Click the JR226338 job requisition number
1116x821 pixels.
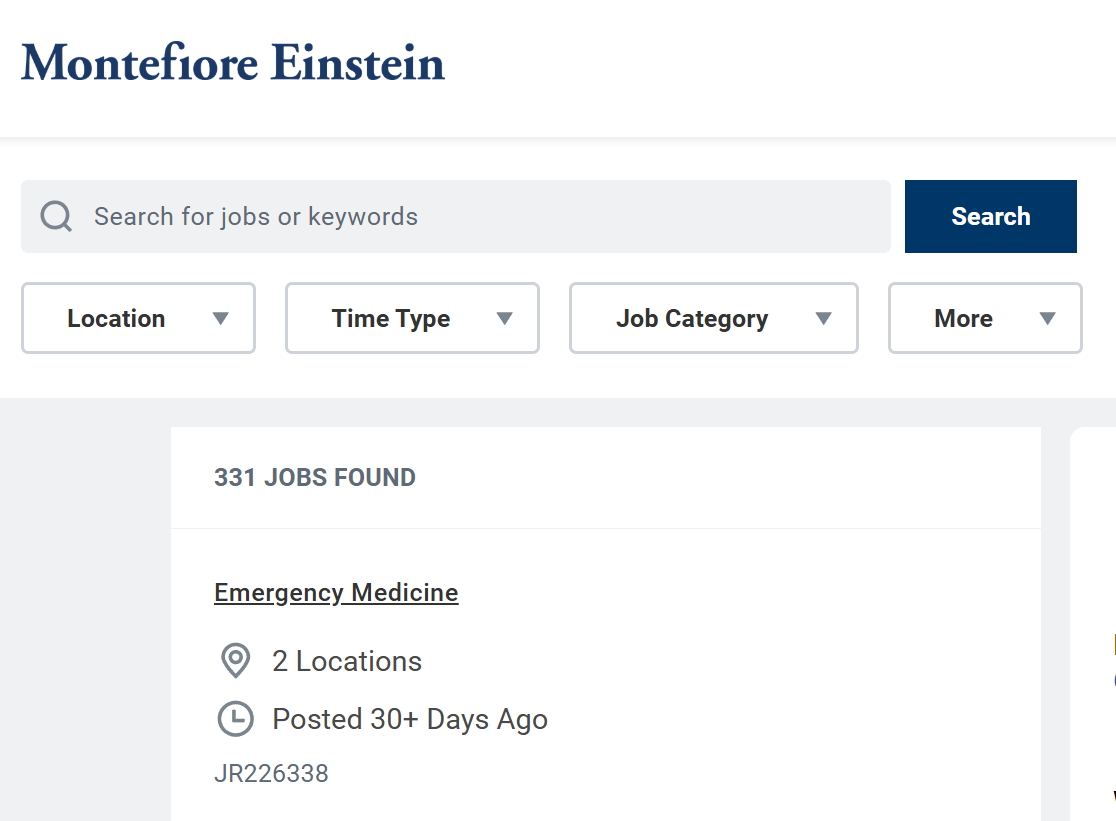coord(271,772)
